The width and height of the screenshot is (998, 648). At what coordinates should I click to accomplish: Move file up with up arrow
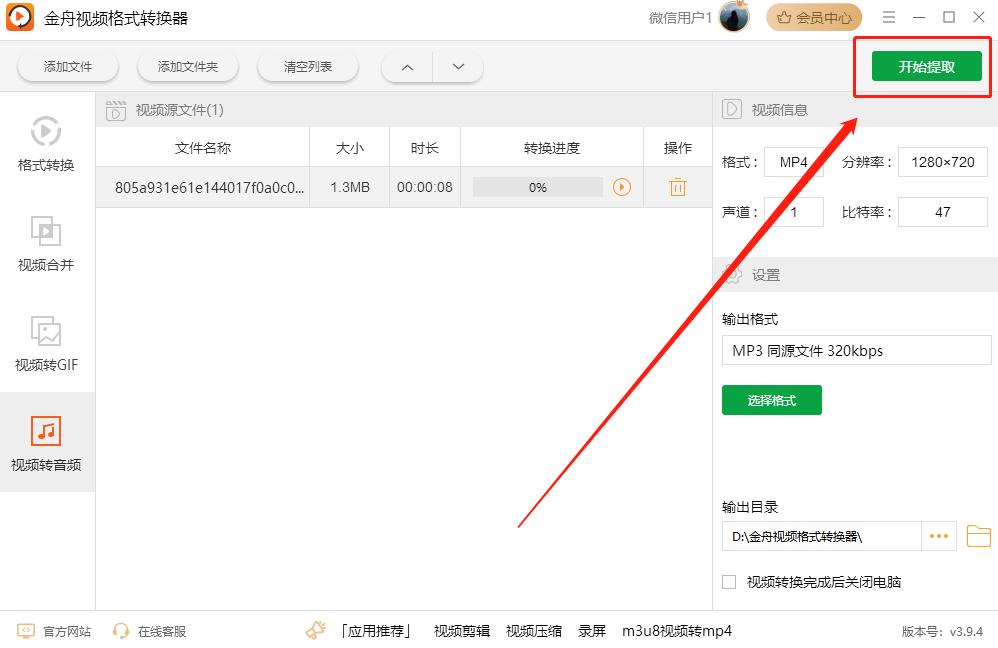tap(406, 66)
